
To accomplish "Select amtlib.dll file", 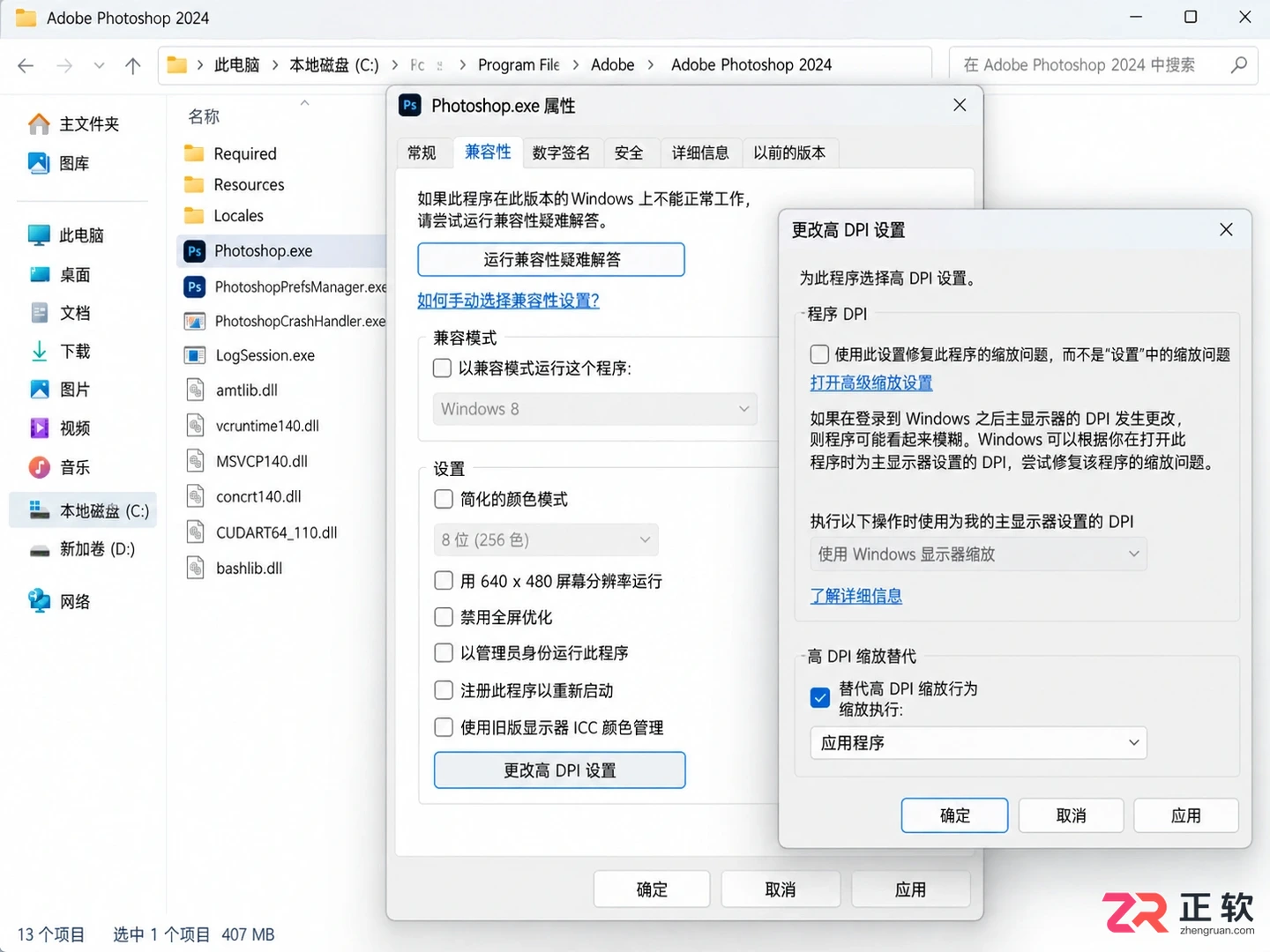I will click(231, 390).
